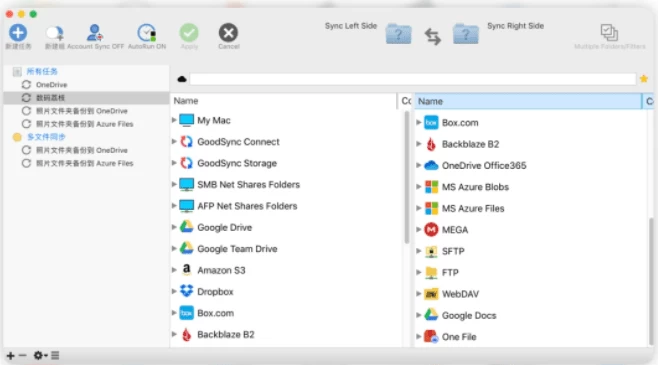Click the right pane vertical scrollbar
The height and width of the screenshot is (365, 658).
tap(651, 281)
